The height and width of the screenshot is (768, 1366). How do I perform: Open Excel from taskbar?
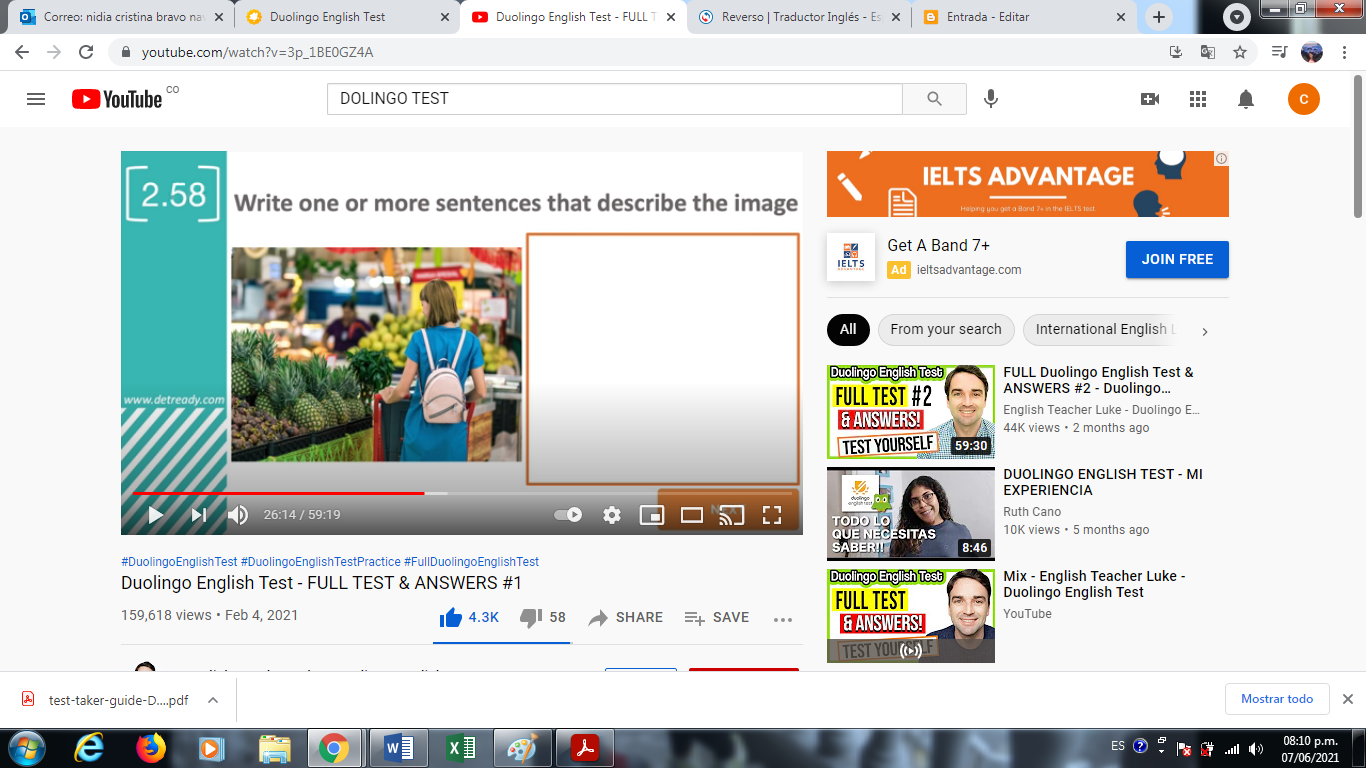point(460,748)
